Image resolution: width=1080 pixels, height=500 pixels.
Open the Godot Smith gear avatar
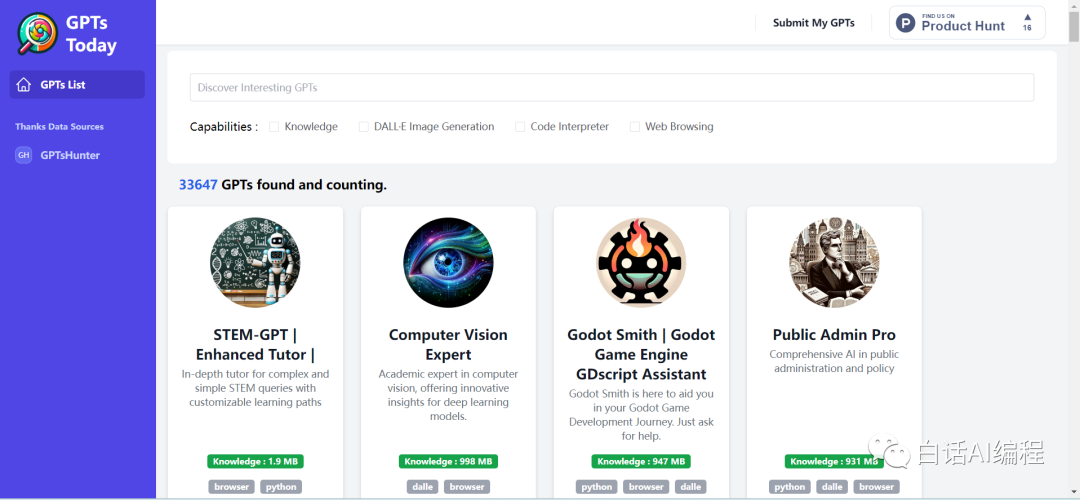coord(641,262)
